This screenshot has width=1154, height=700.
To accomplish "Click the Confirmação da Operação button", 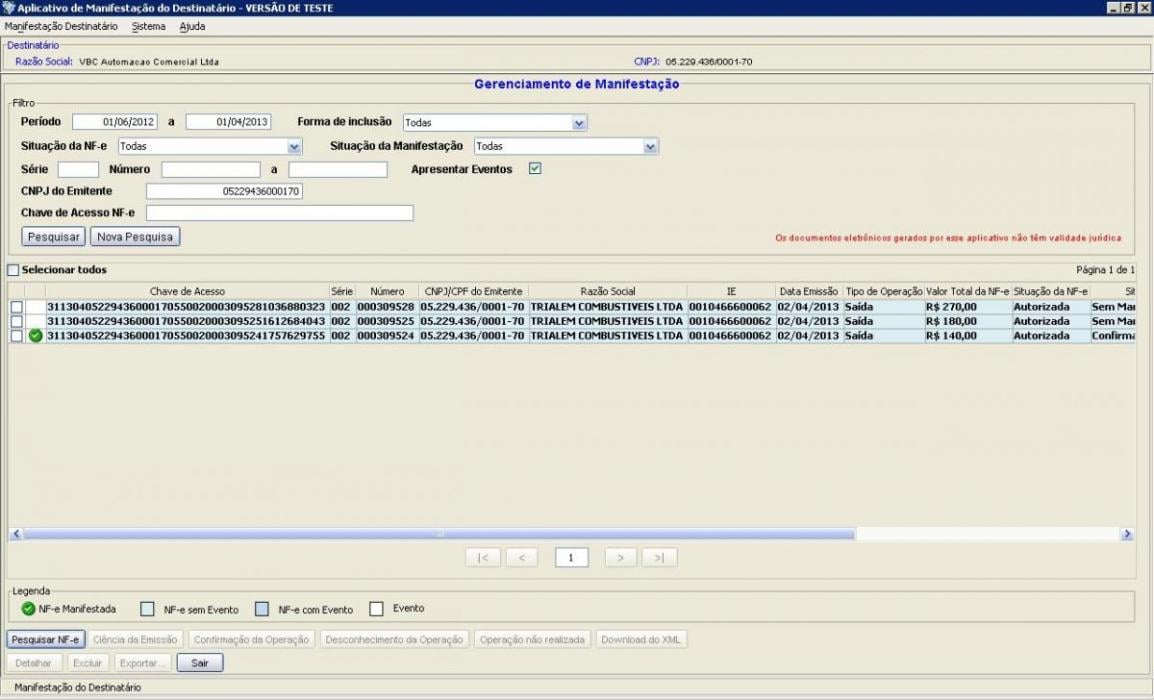I will [x=251, y=640].
